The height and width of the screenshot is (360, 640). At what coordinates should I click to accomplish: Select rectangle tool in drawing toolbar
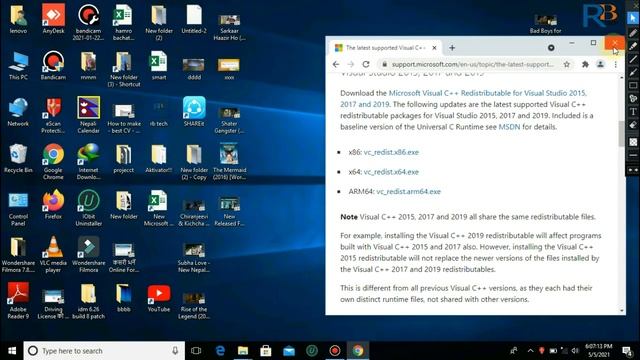633,85
